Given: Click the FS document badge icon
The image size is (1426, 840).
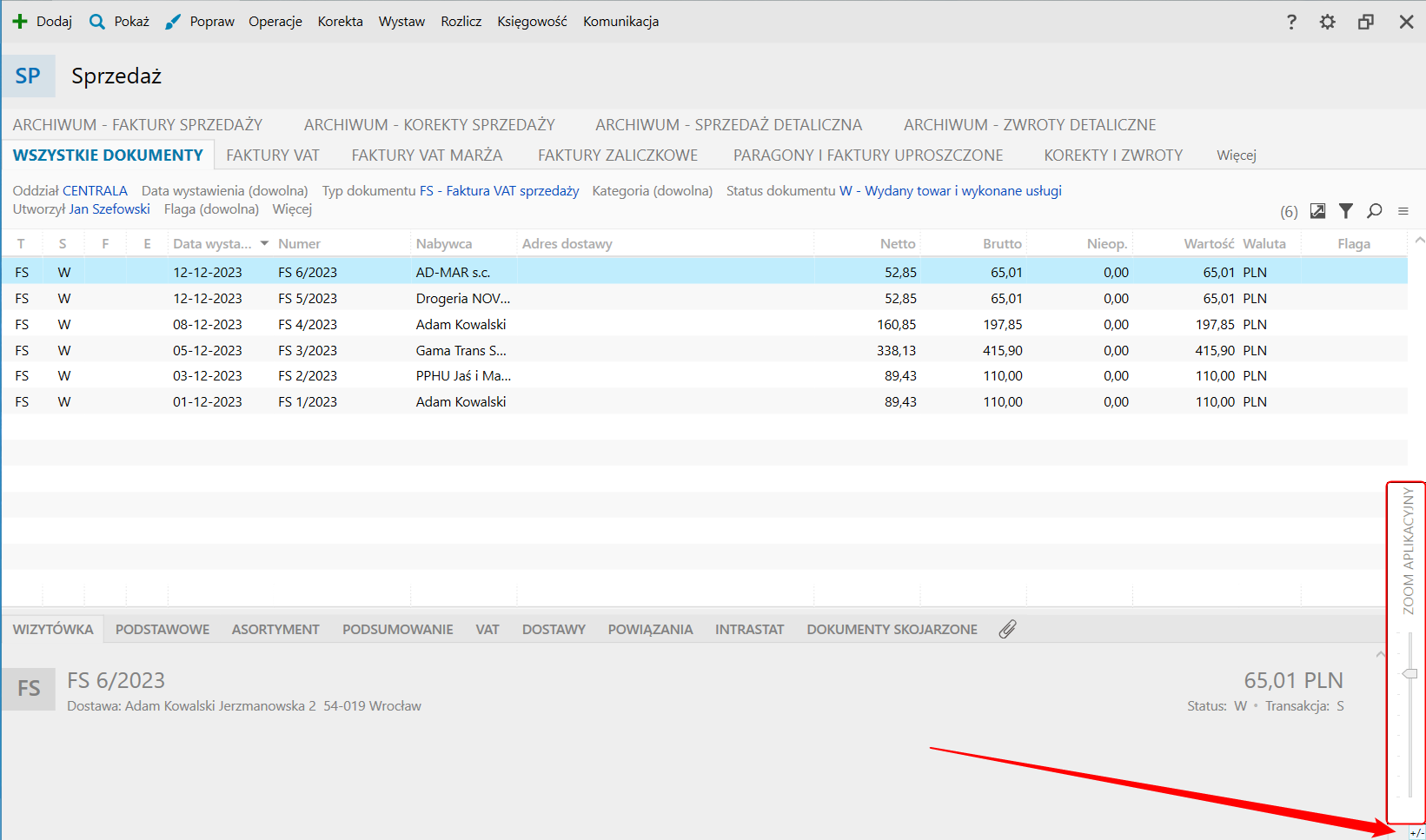Looking at the screenshot, I should (x=28, y=688).
